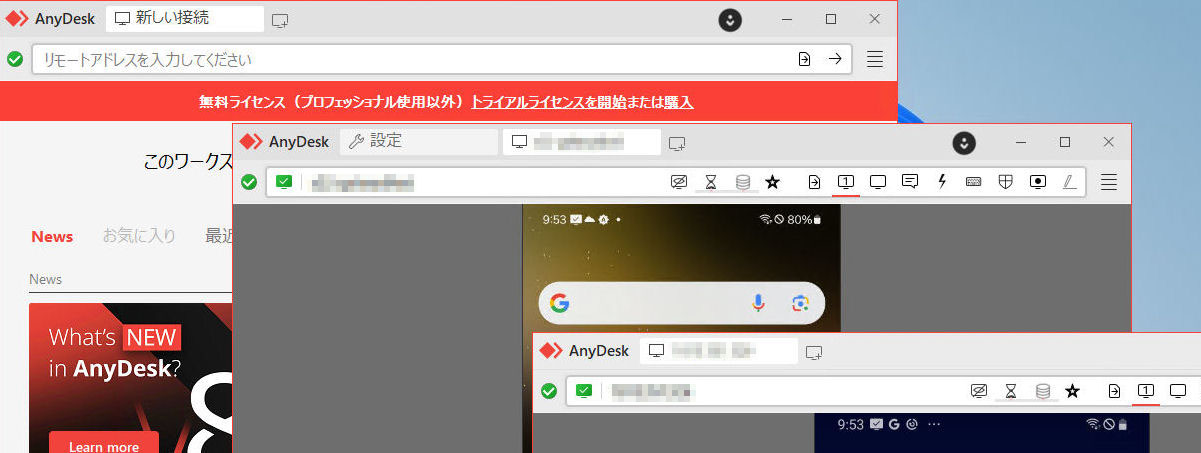Open the トライアルライセンスを開始 link
This screenshot has width=1201, height=453.
[x=549, y=102]
